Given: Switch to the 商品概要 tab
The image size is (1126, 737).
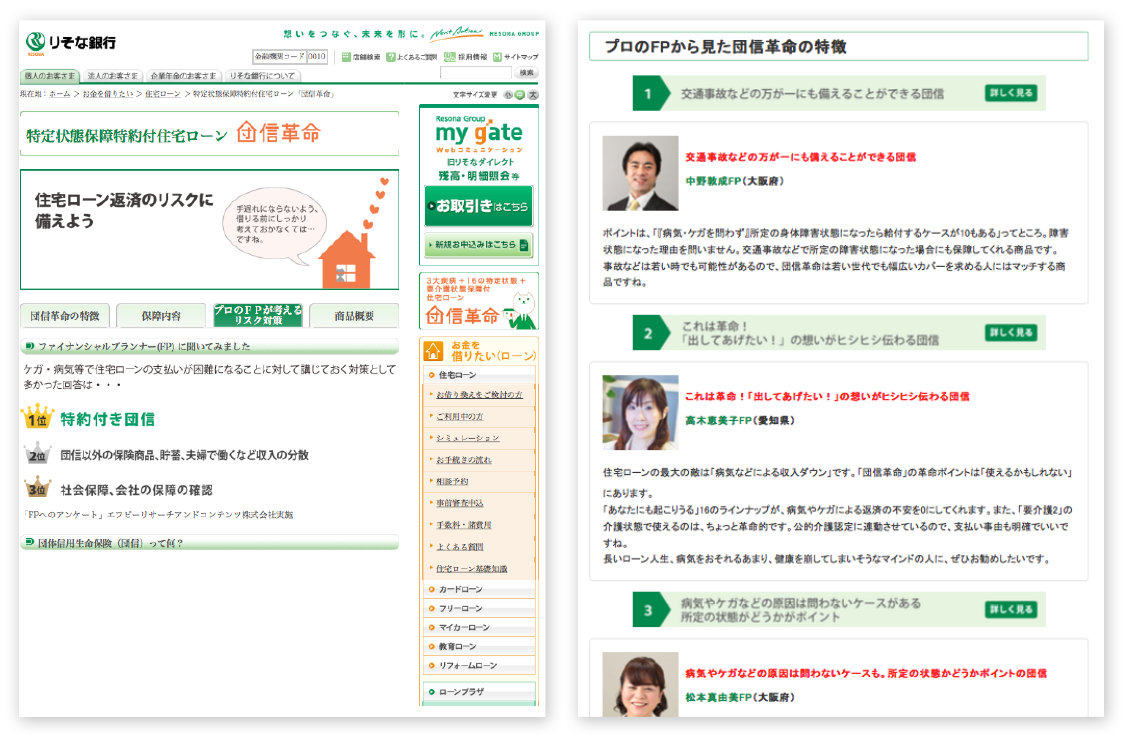Looking at the screenshot, I should tap(354, 315).
